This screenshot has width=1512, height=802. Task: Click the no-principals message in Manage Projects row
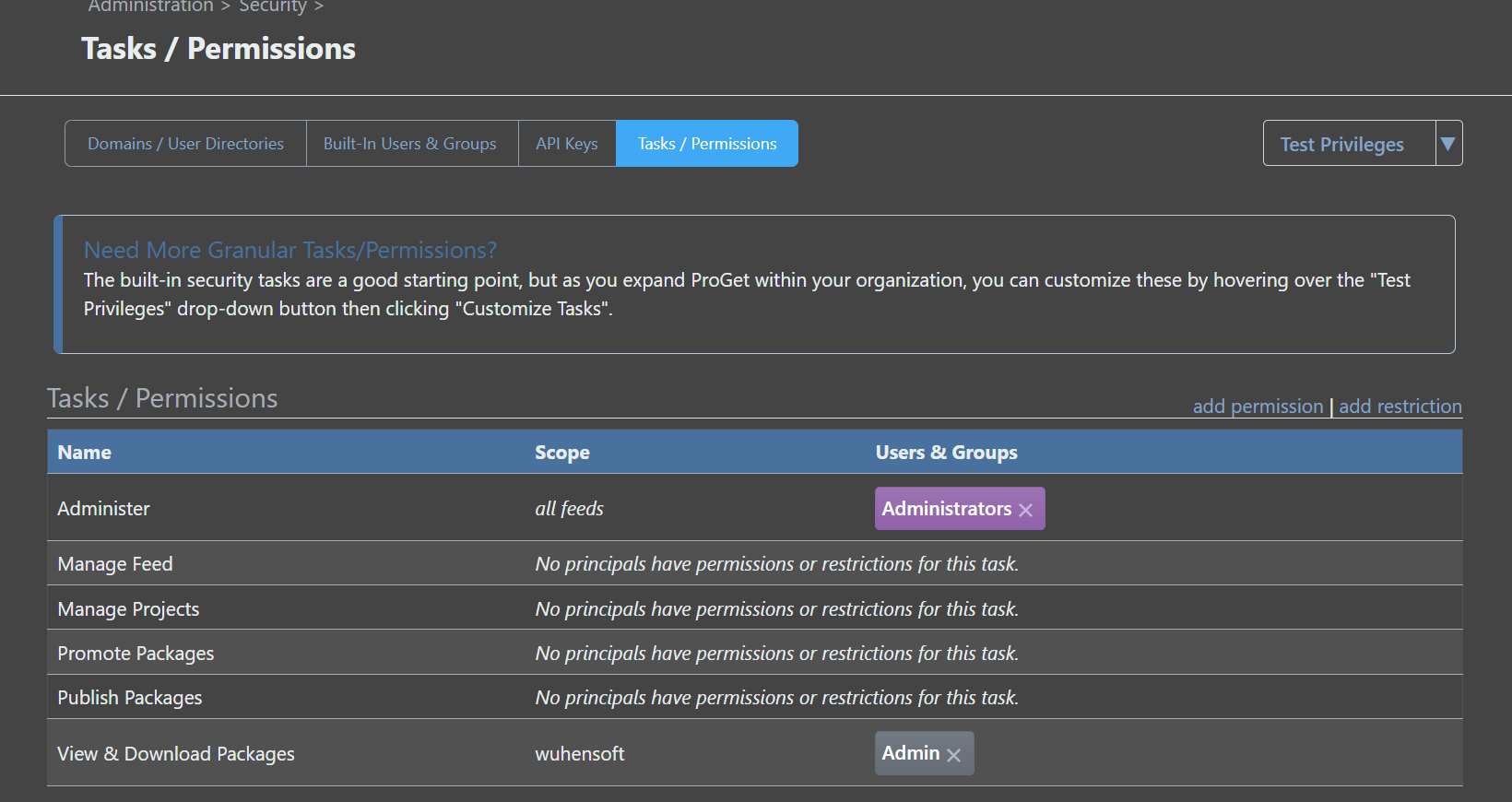[777, 609]
